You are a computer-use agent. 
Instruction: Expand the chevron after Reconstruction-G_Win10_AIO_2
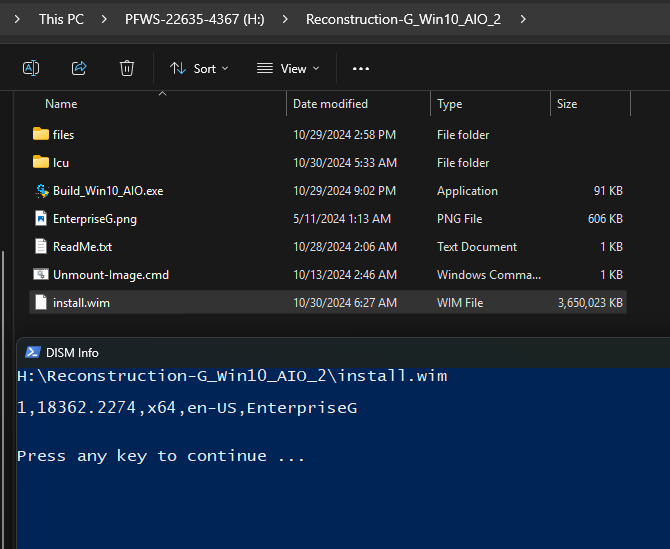pos(523,19)
